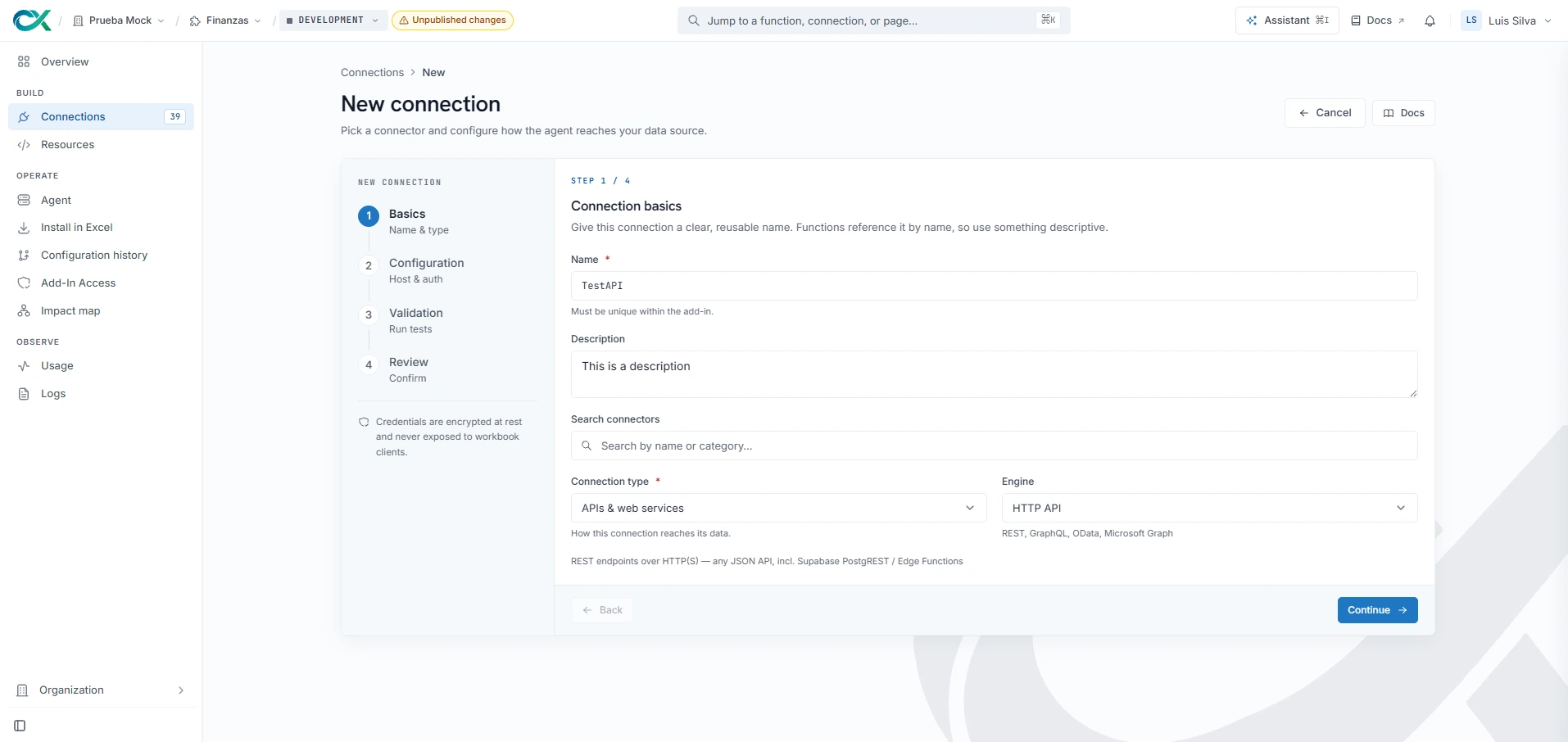Open Overview in the sidebar
Screen dimensions: 1568x742
coord(101,61)
